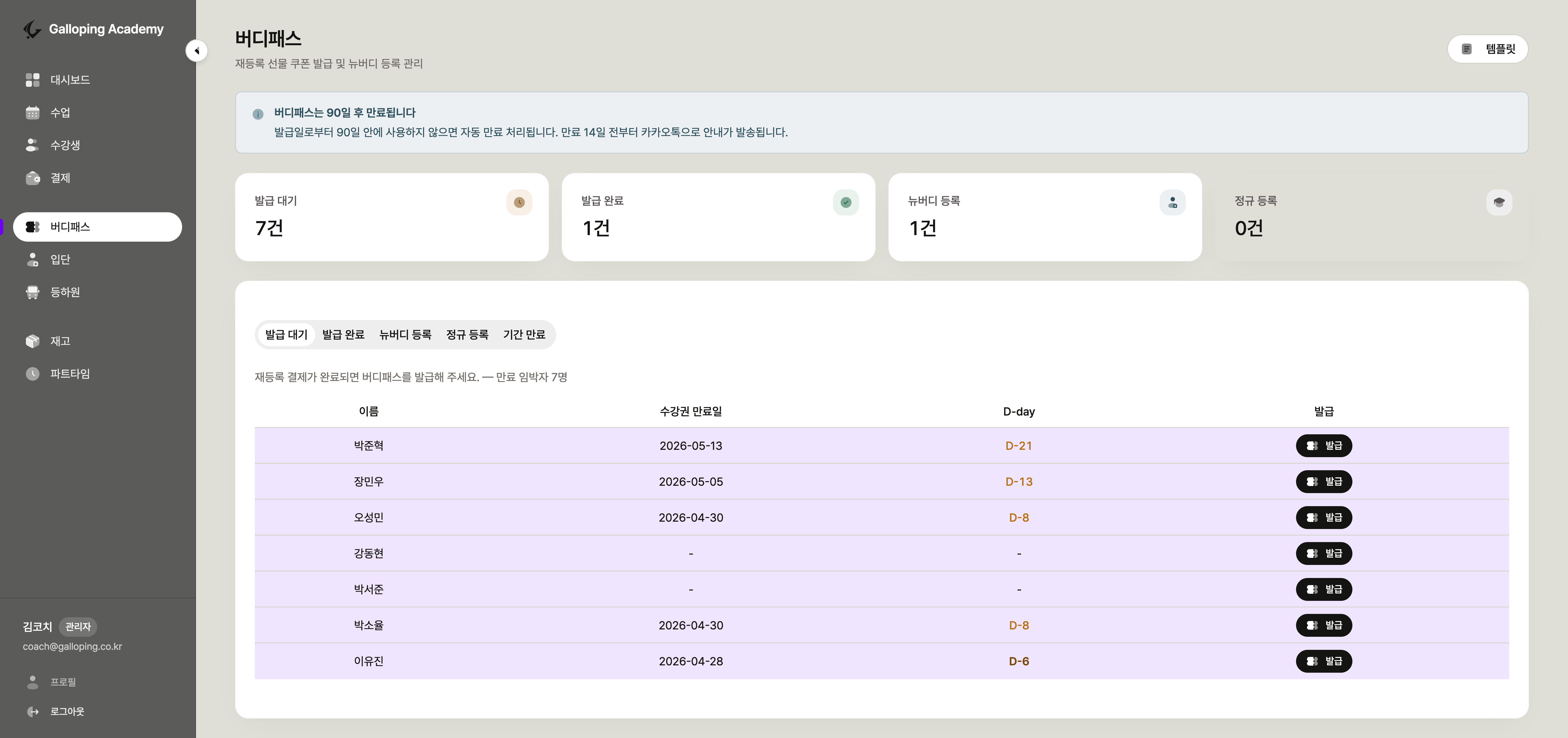Screen dimensions: 1568x738
Task: Click the 입단 person-add icon
Action: click(33, 260)
